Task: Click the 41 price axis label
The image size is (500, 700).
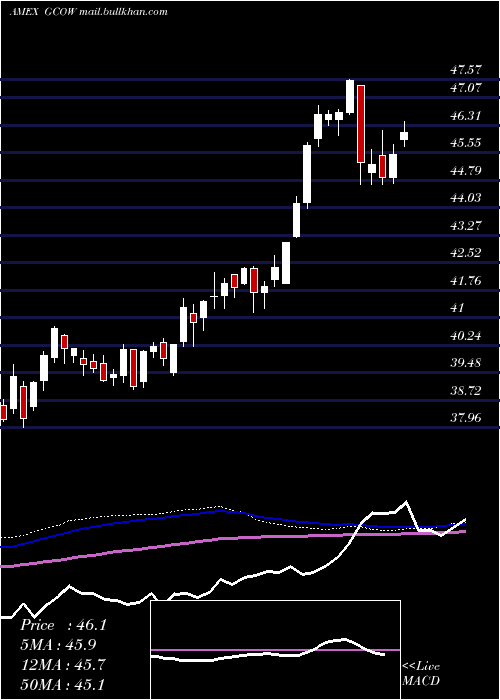Action: click(457, 308)
